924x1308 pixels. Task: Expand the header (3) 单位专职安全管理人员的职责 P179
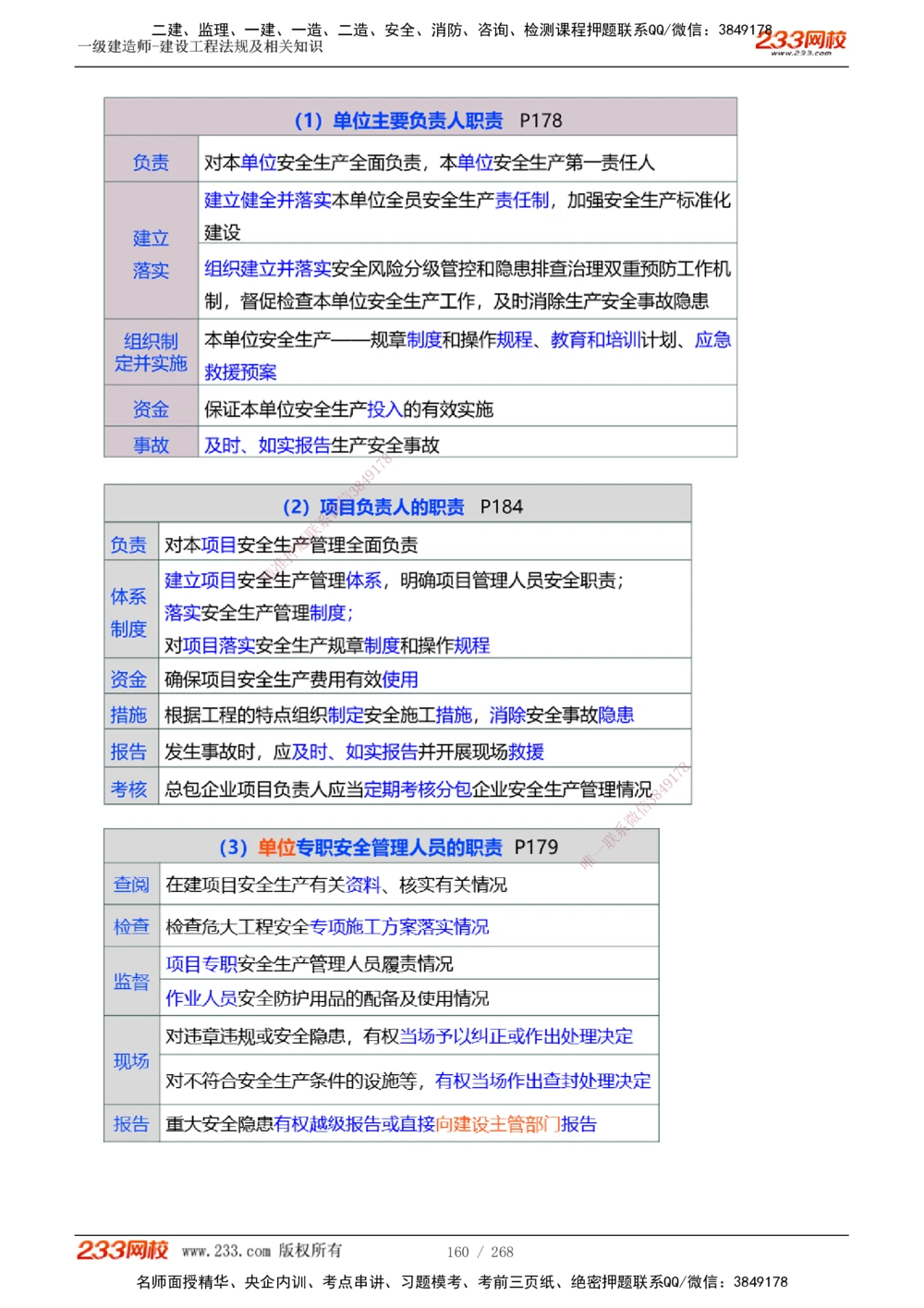click(x=389, y=847)
